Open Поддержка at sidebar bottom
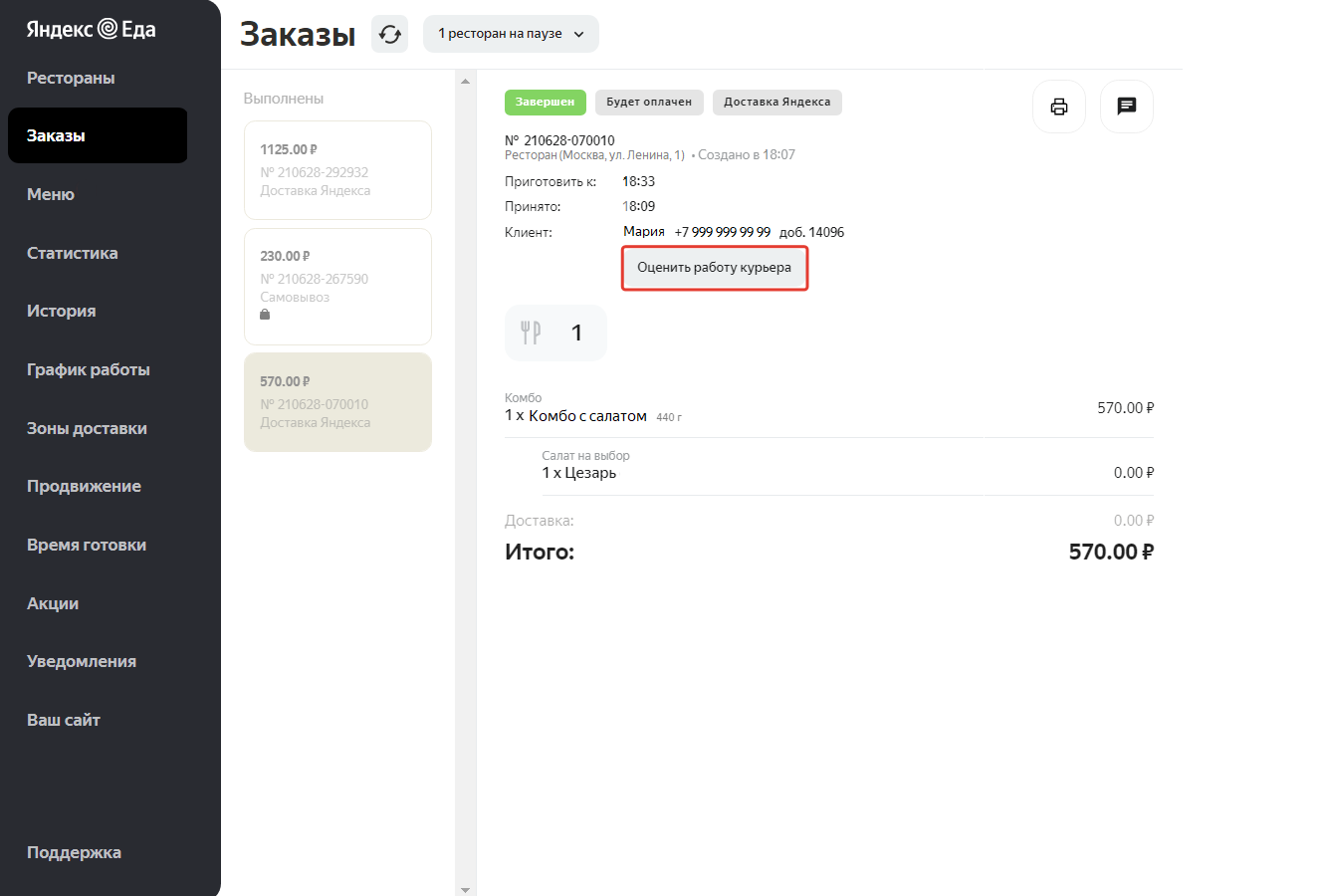The height and width of the screenshot is (896, 1325). (x=74, y=852)
